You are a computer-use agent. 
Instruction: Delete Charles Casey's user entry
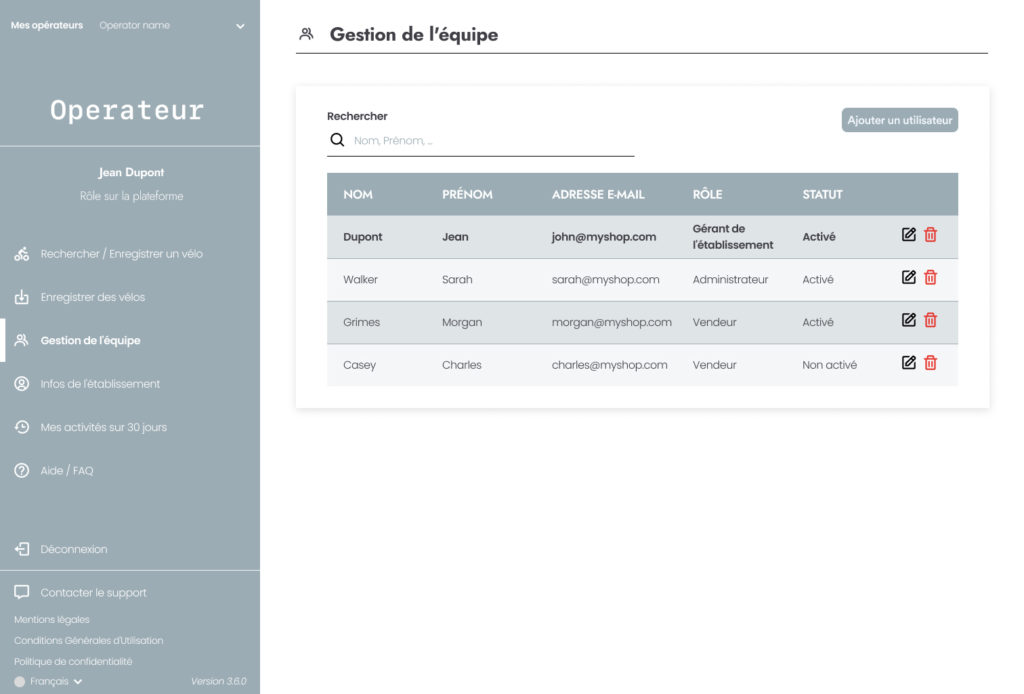click(x=931, y=363)
